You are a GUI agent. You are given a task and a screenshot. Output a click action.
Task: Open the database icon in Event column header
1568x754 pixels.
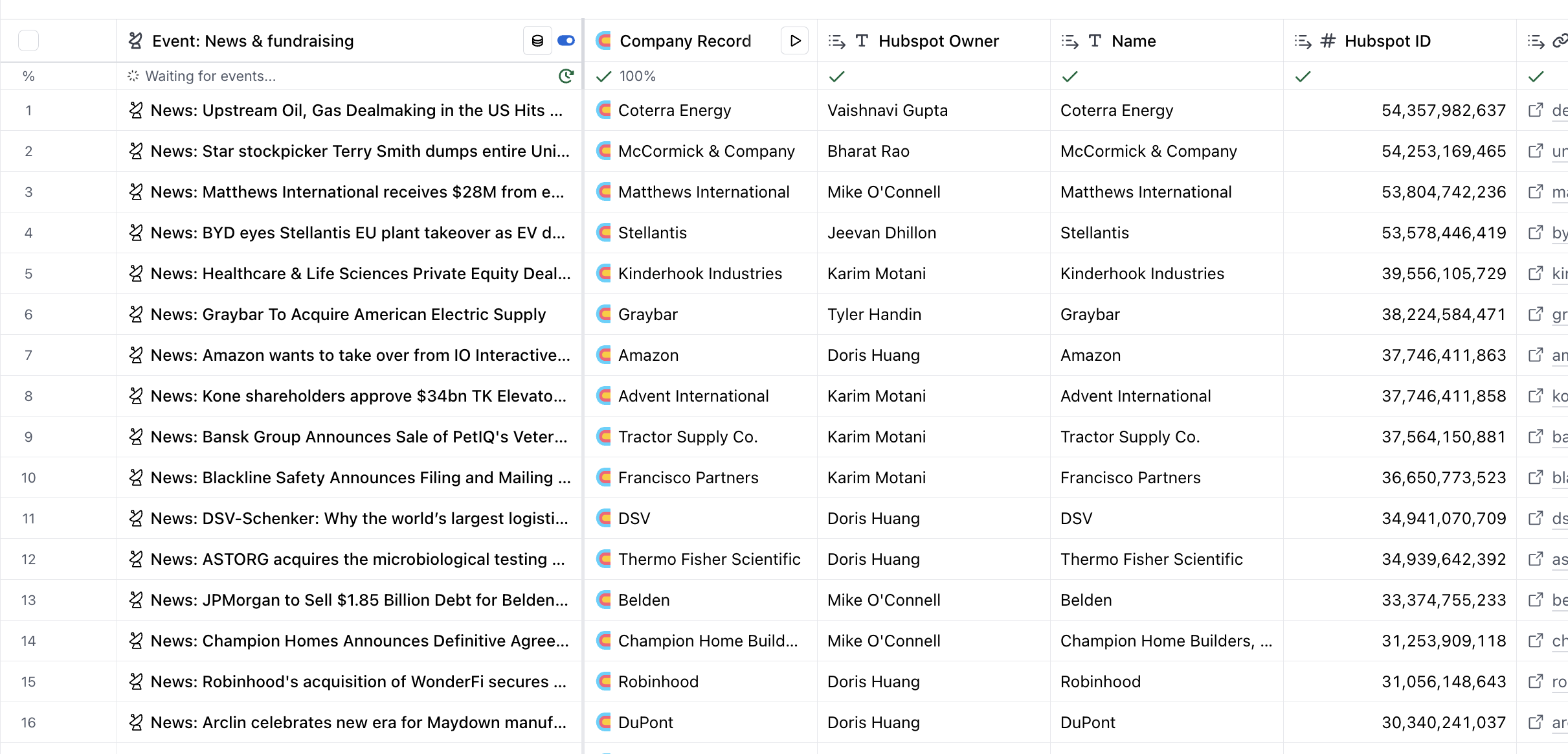537,41
